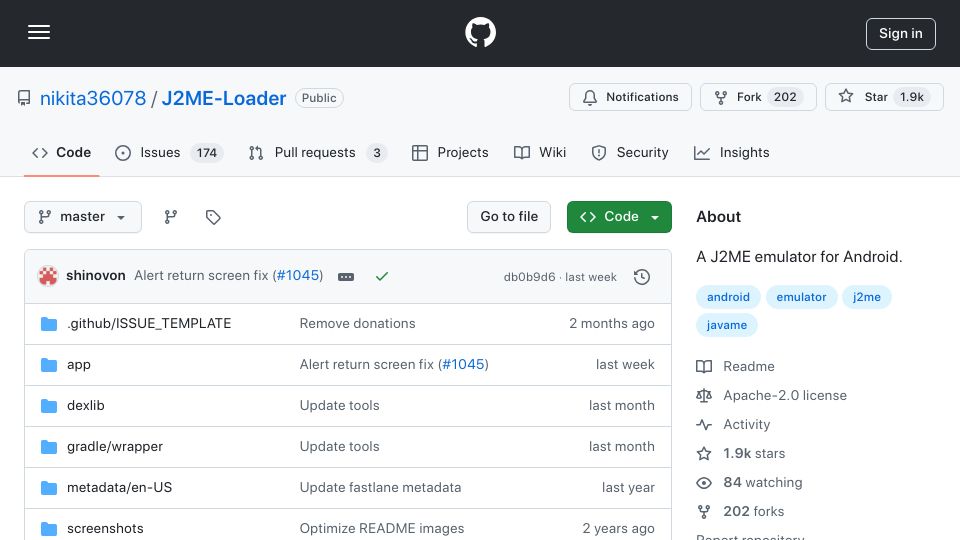Open 'Update tools' commit in gradle/wrapper row

[x=339, y=446]
